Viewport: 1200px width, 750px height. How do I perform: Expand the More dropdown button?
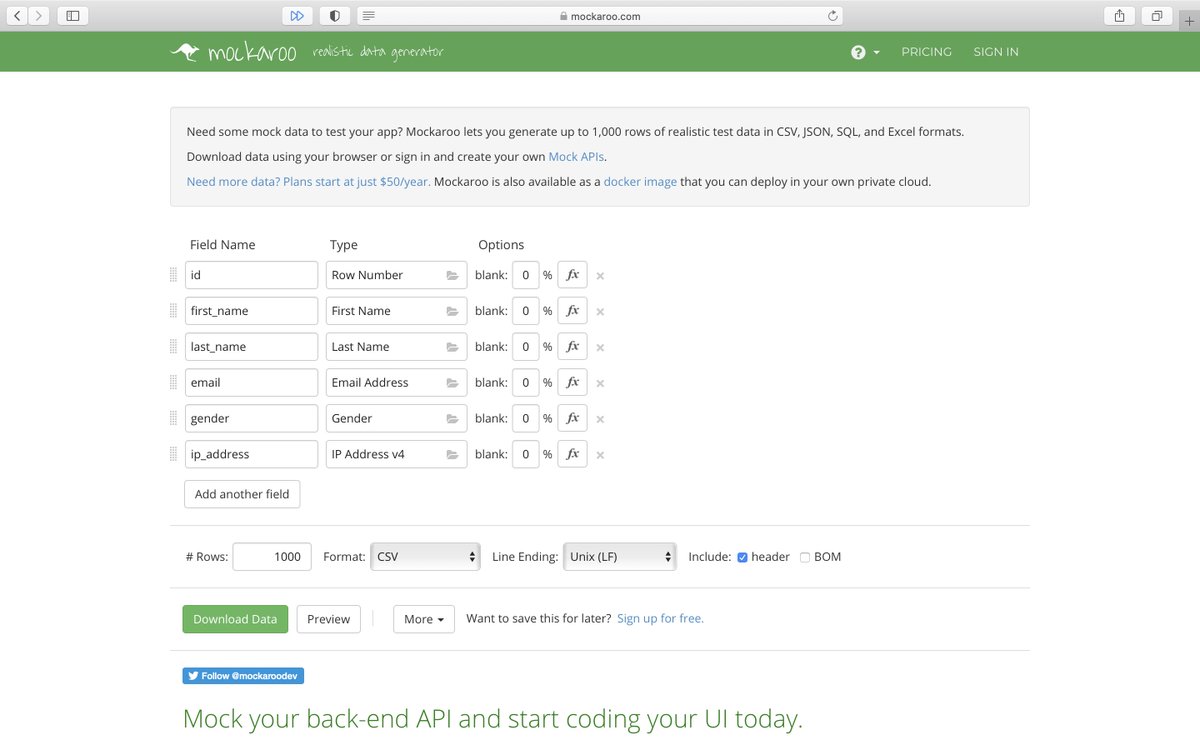click(x=424, y=619)
